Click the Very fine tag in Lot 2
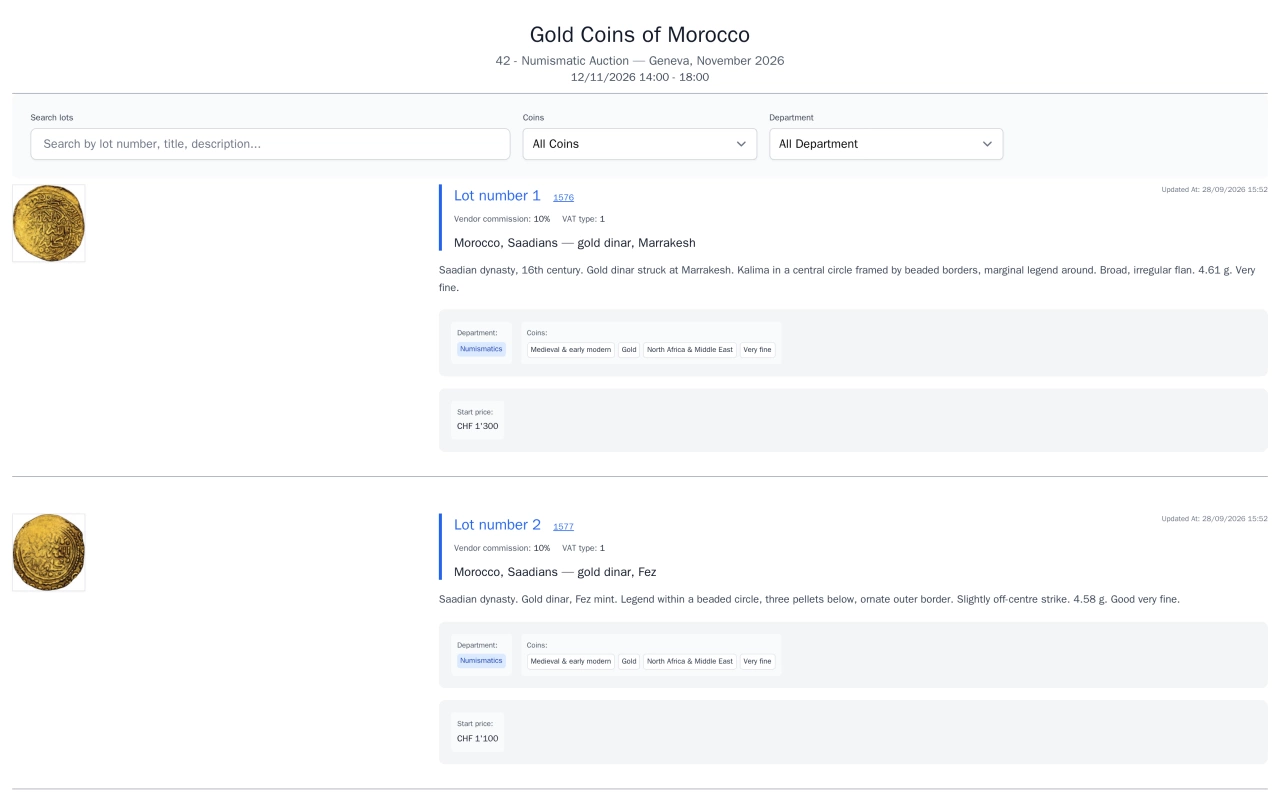 [x=758, y=661]
